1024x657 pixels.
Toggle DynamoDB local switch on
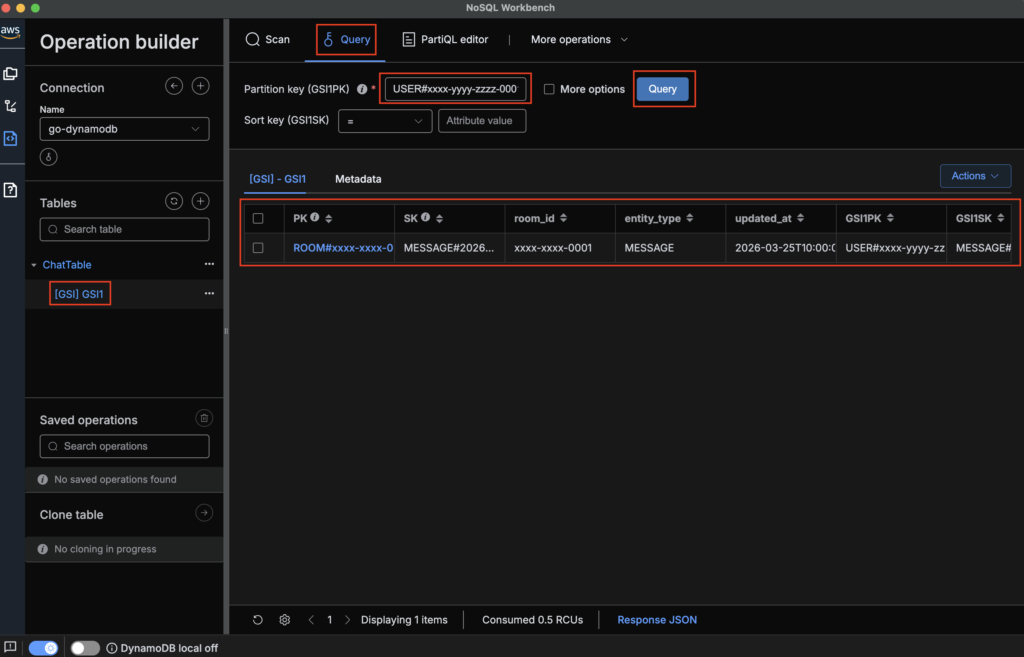(85, 648)
